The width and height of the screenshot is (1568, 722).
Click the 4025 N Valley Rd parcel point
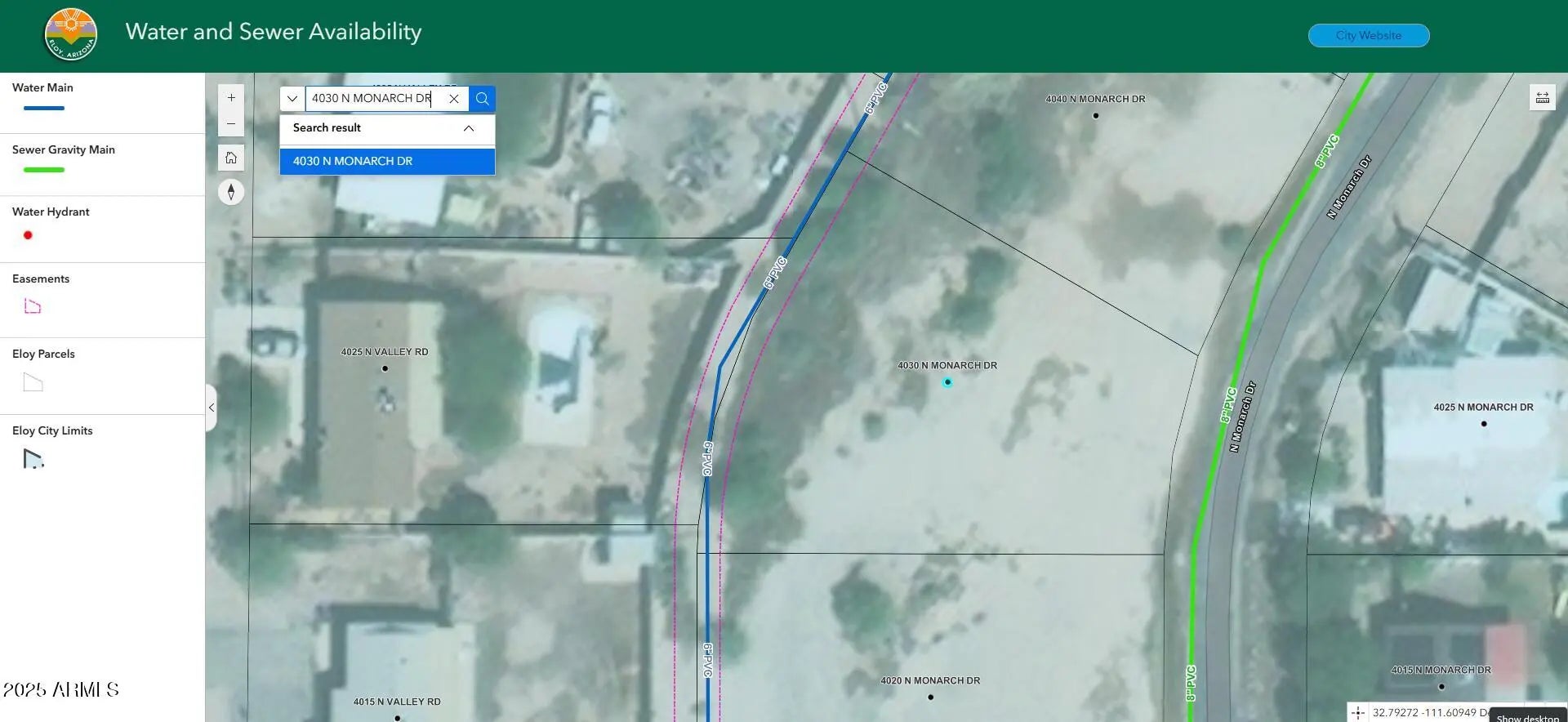[x=385, y=368]
